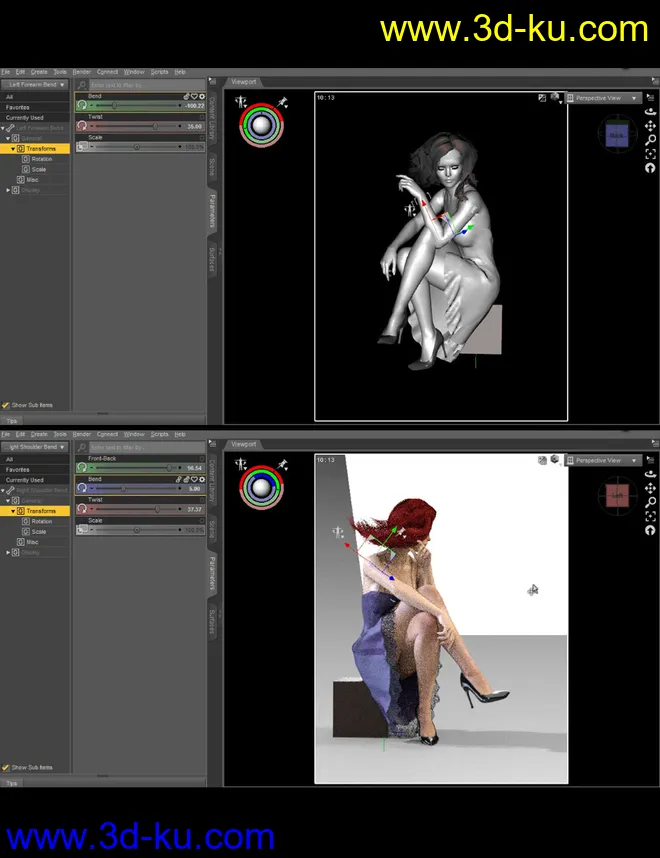The image size is (660, 858).
Task: Toggle the link icon on the -100.22 Bend slider
Action: click(x=187, y=96)
